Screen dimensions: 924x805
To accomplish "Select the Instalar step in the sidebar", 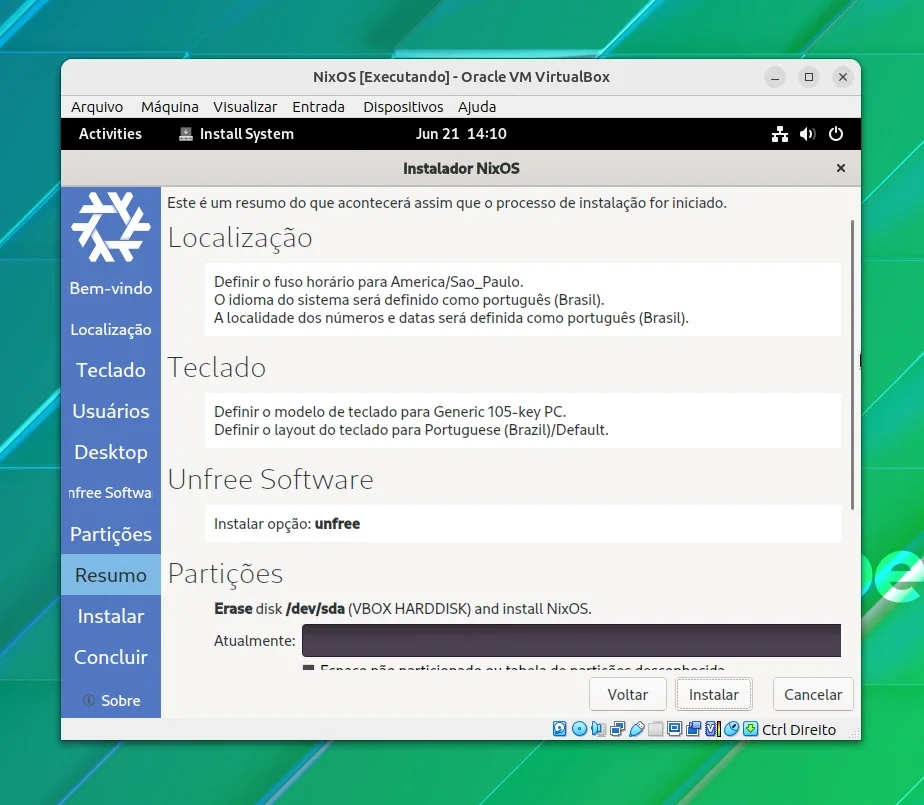I will coord(111,616).
